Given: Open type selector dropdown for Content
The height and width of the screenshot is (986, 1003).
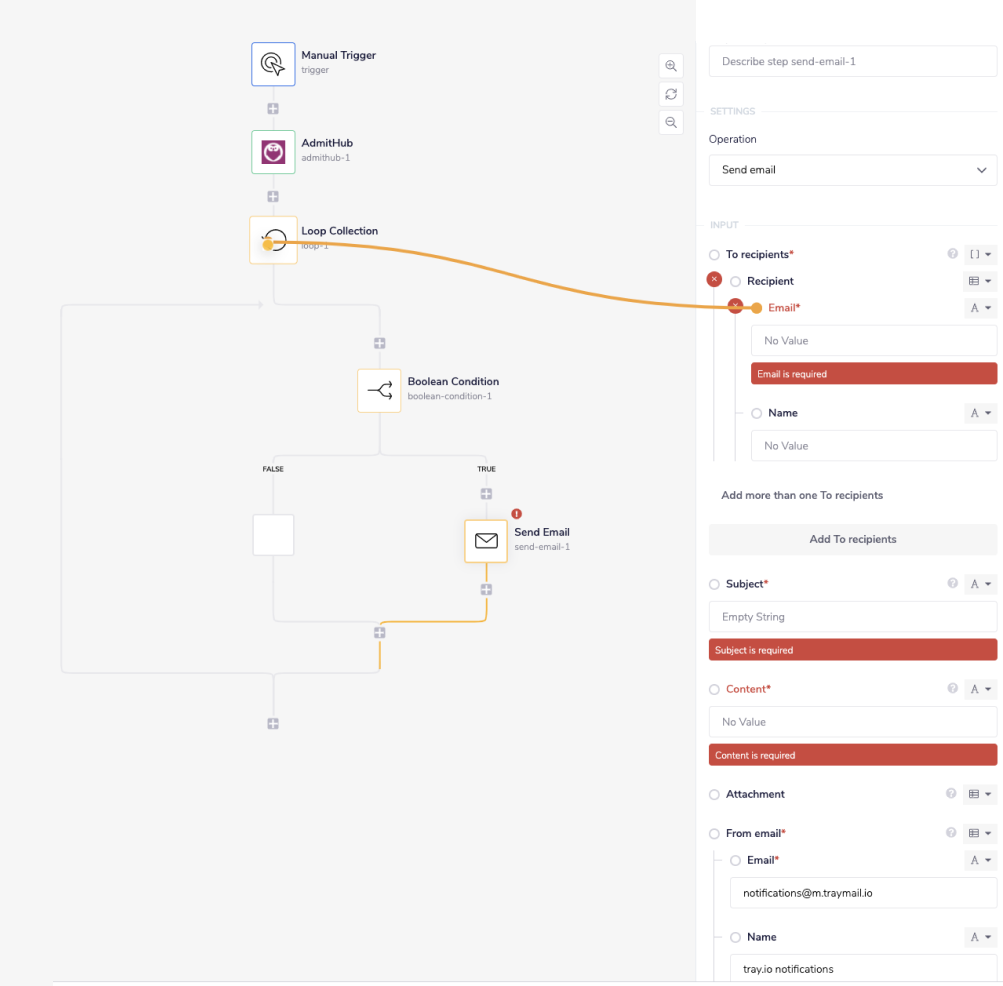Looking at the screenshot, I should [981, 689].
